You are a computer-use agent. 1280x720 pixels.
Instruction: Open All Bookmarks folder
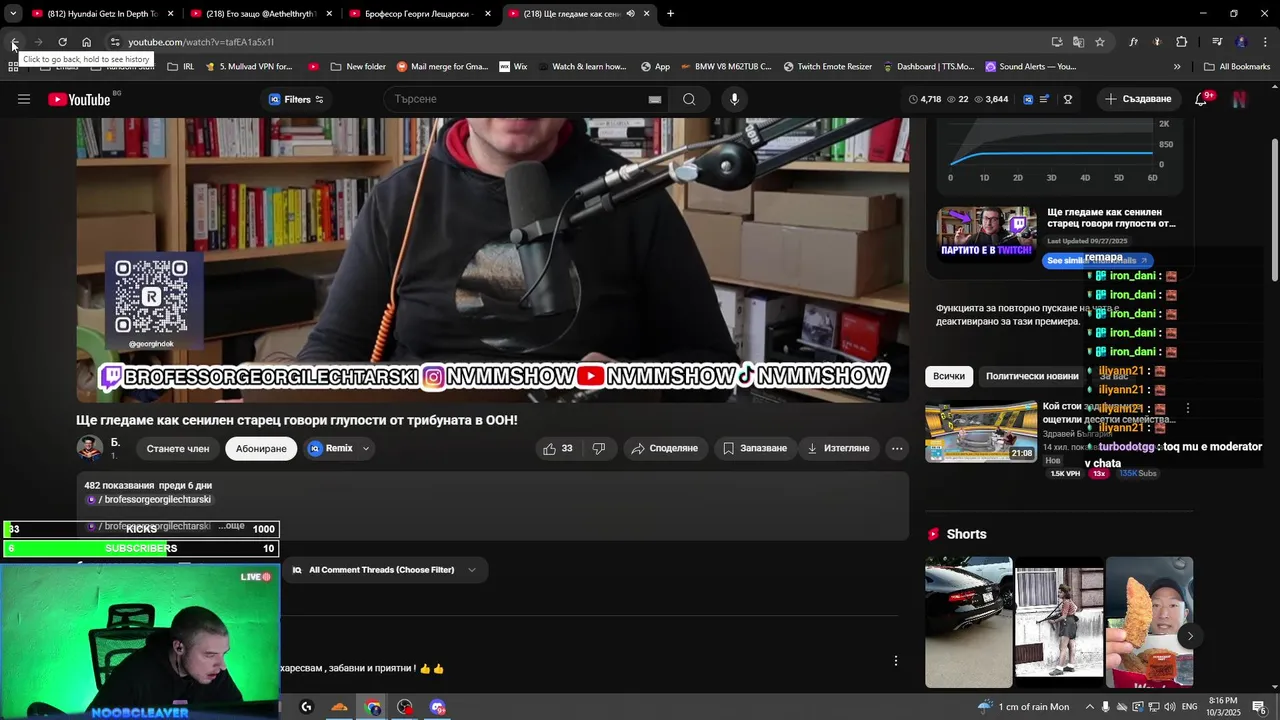[x=1237, y=67]
